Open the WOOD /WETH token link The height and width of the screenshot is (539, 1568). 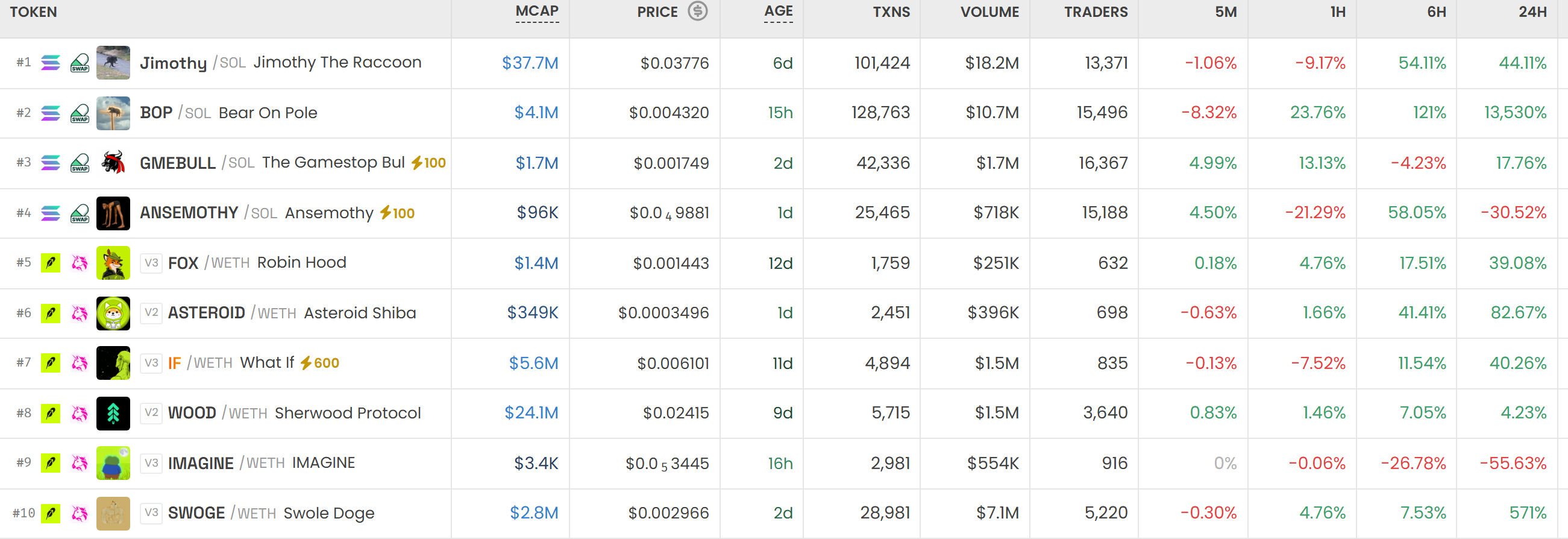[x=218, y=414]
